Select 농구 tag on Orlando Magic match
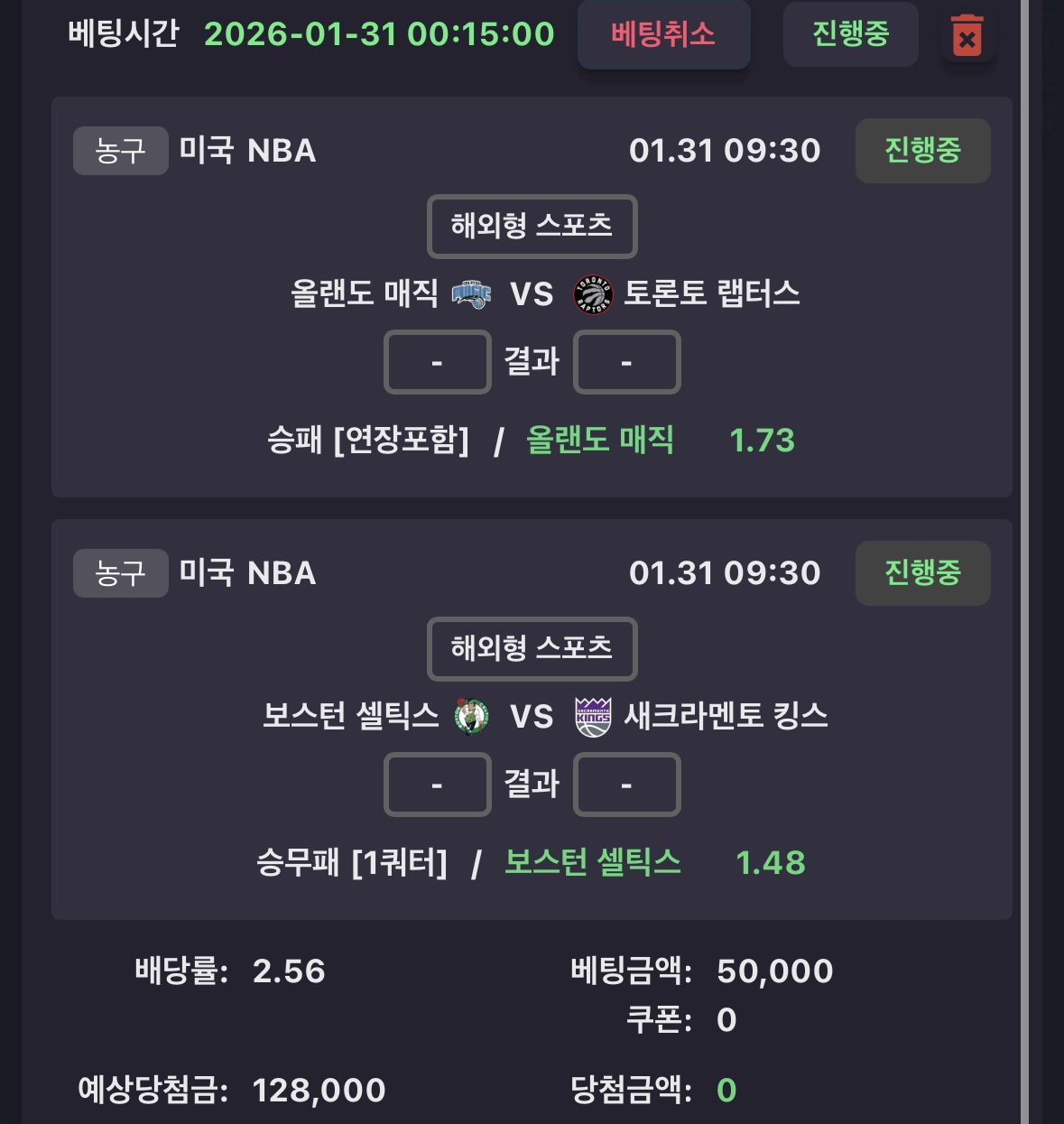This screenshot has height=1124, width=1064. tap(120, 151)
